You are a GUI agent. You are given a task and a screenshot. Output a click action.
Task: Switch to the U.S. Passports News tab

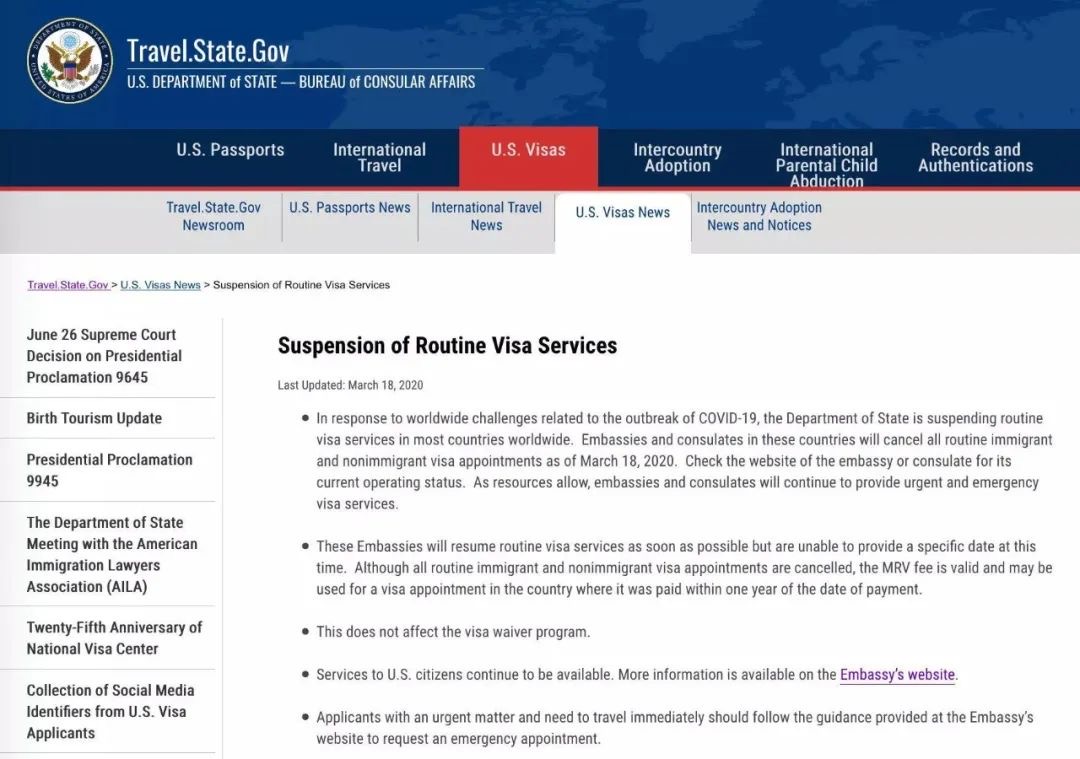(350, 207)
